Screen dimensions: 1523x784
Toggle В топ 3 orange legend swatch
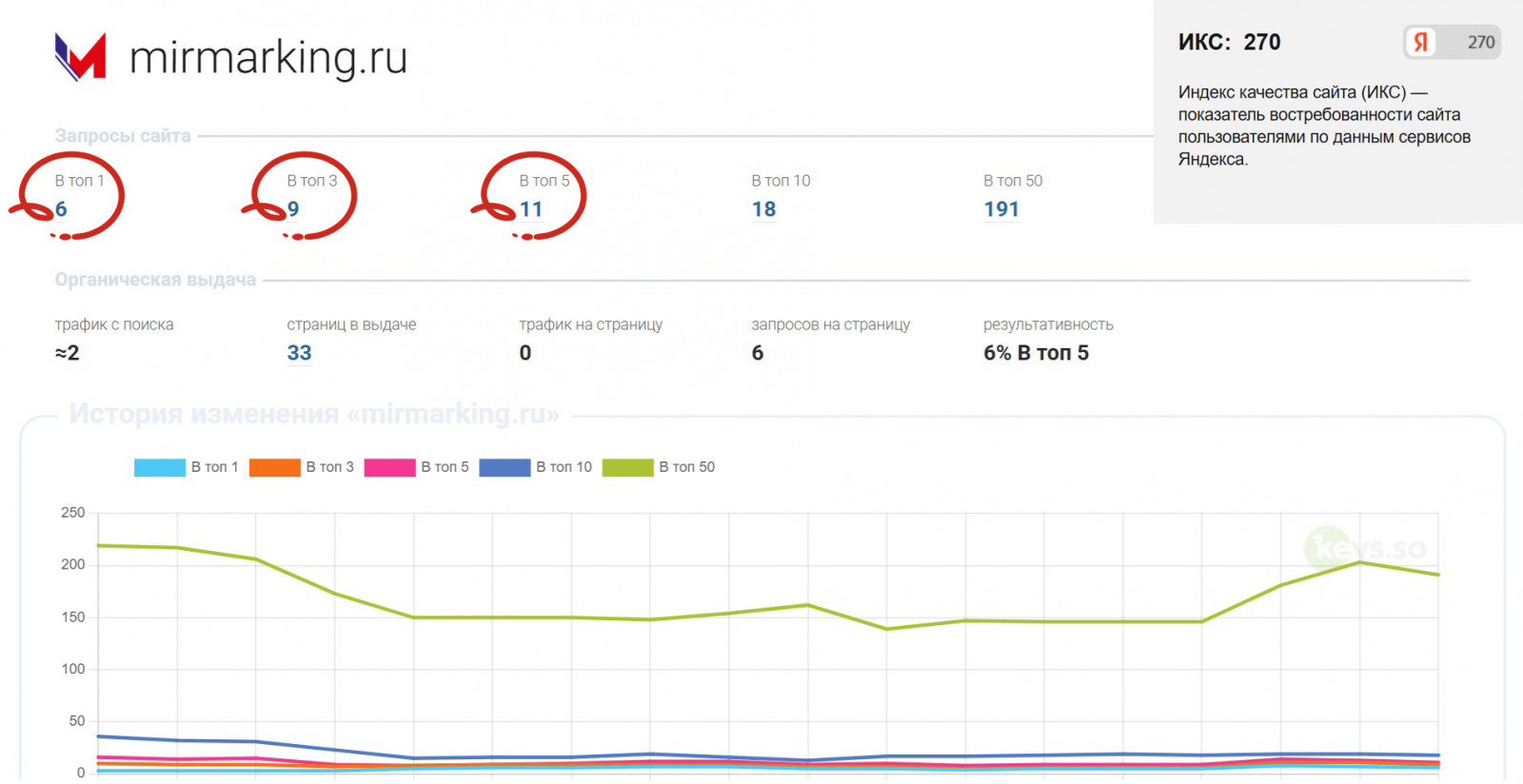tap(275, 467)
